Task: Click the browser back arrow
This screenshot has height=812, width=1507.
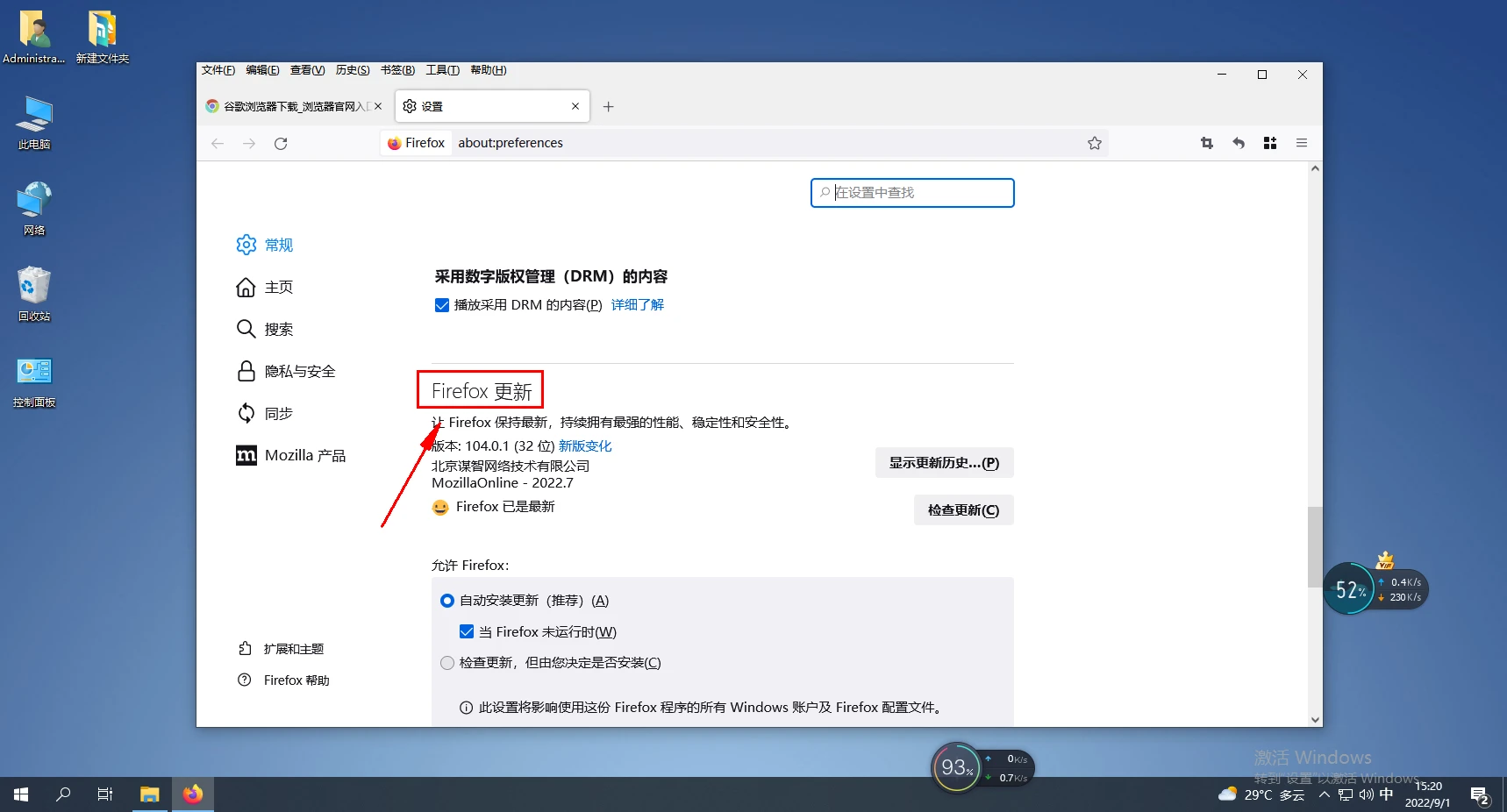Action: [x=218, y=143]
